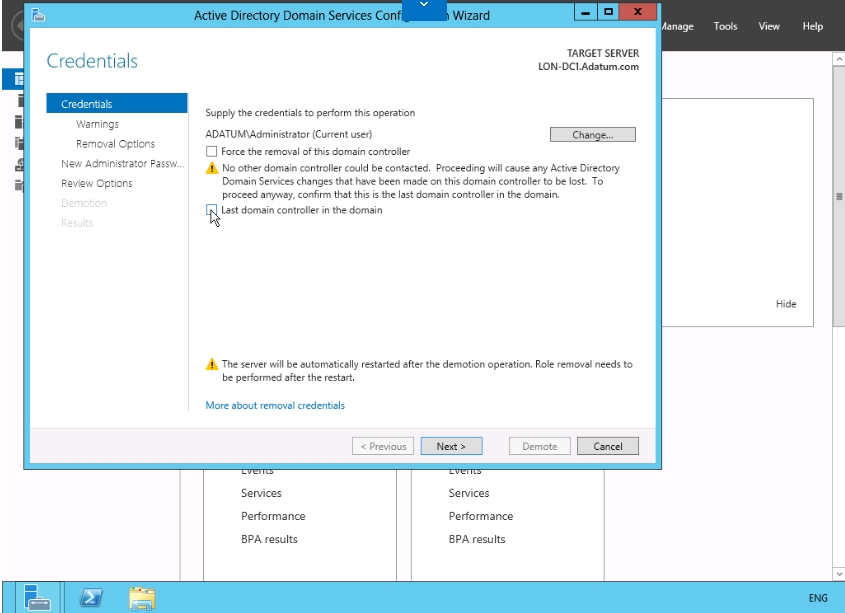Go to the Removal Options wizard step
This screenshot has width=845, height=613.
coord(115,144)
